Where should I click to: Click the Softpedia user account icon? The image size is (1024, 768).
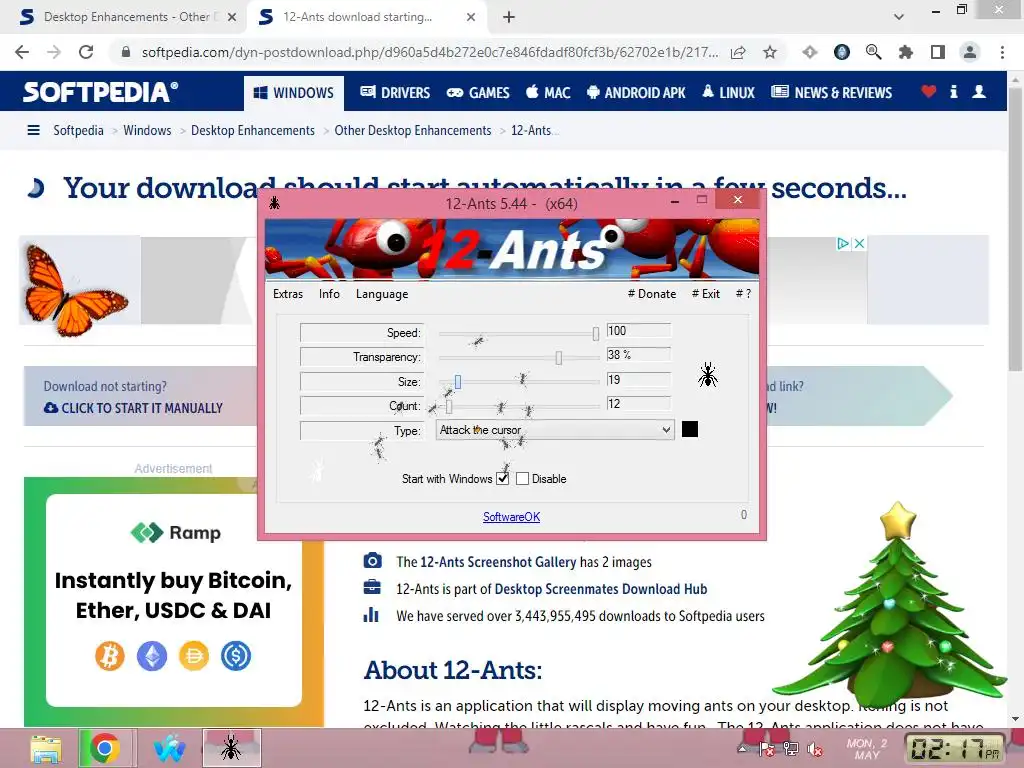pos(979,92)
